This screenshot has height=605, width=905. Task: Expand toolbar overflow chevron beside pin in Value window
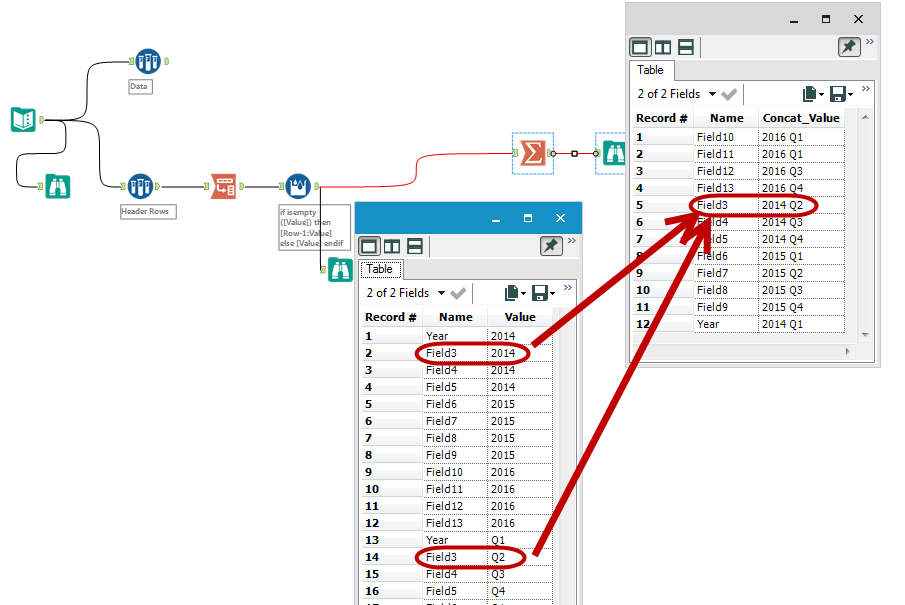point(571,241)
